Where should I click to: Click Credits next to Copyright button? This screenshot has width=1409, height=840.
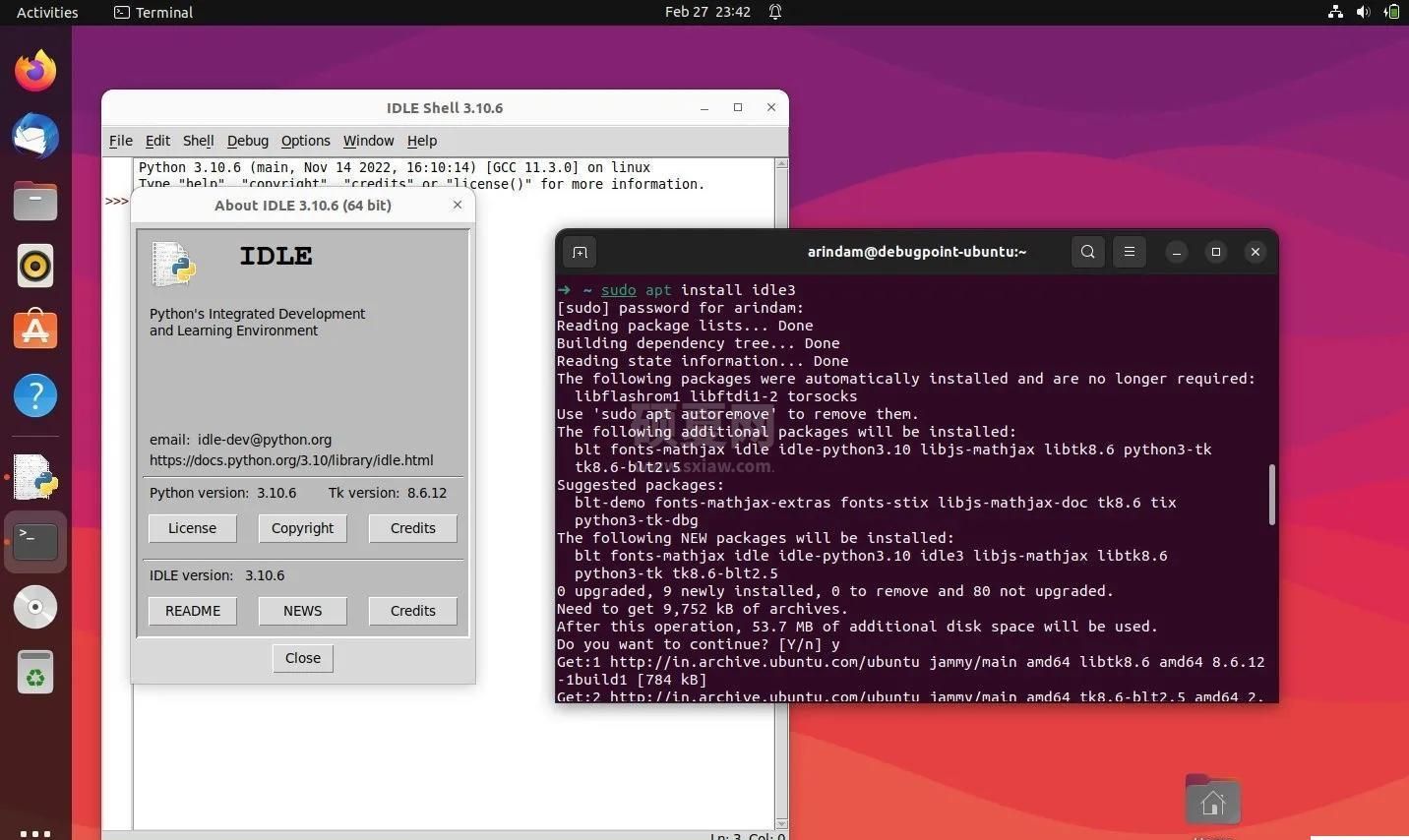[x=412, y=528]
